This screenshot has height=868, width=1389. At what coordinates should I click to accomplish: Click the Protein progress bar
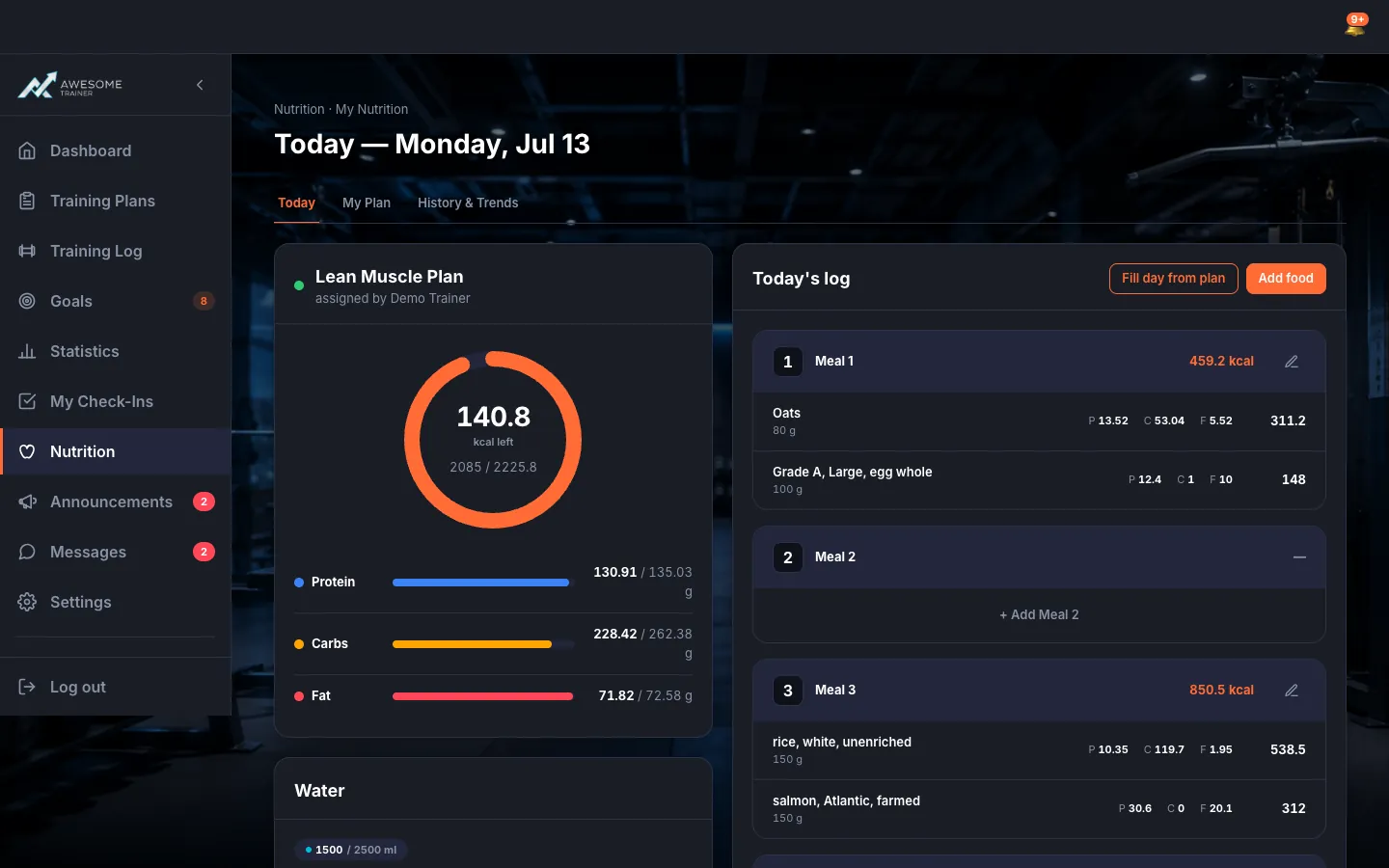482,583
